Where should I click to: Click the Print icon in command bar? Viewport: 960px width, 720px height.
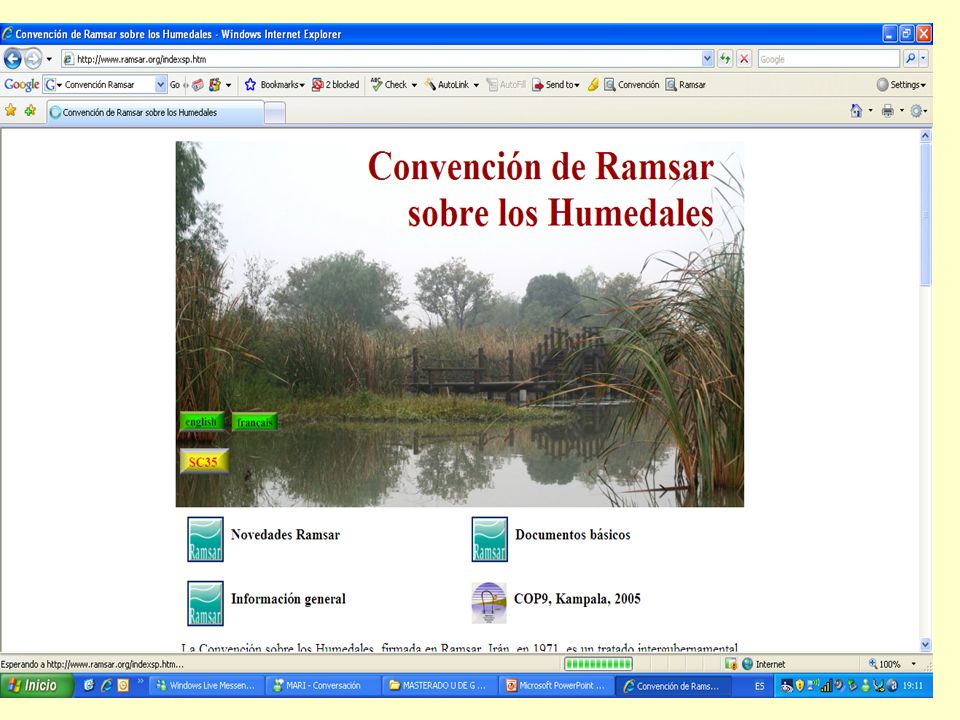coord(887,111)
